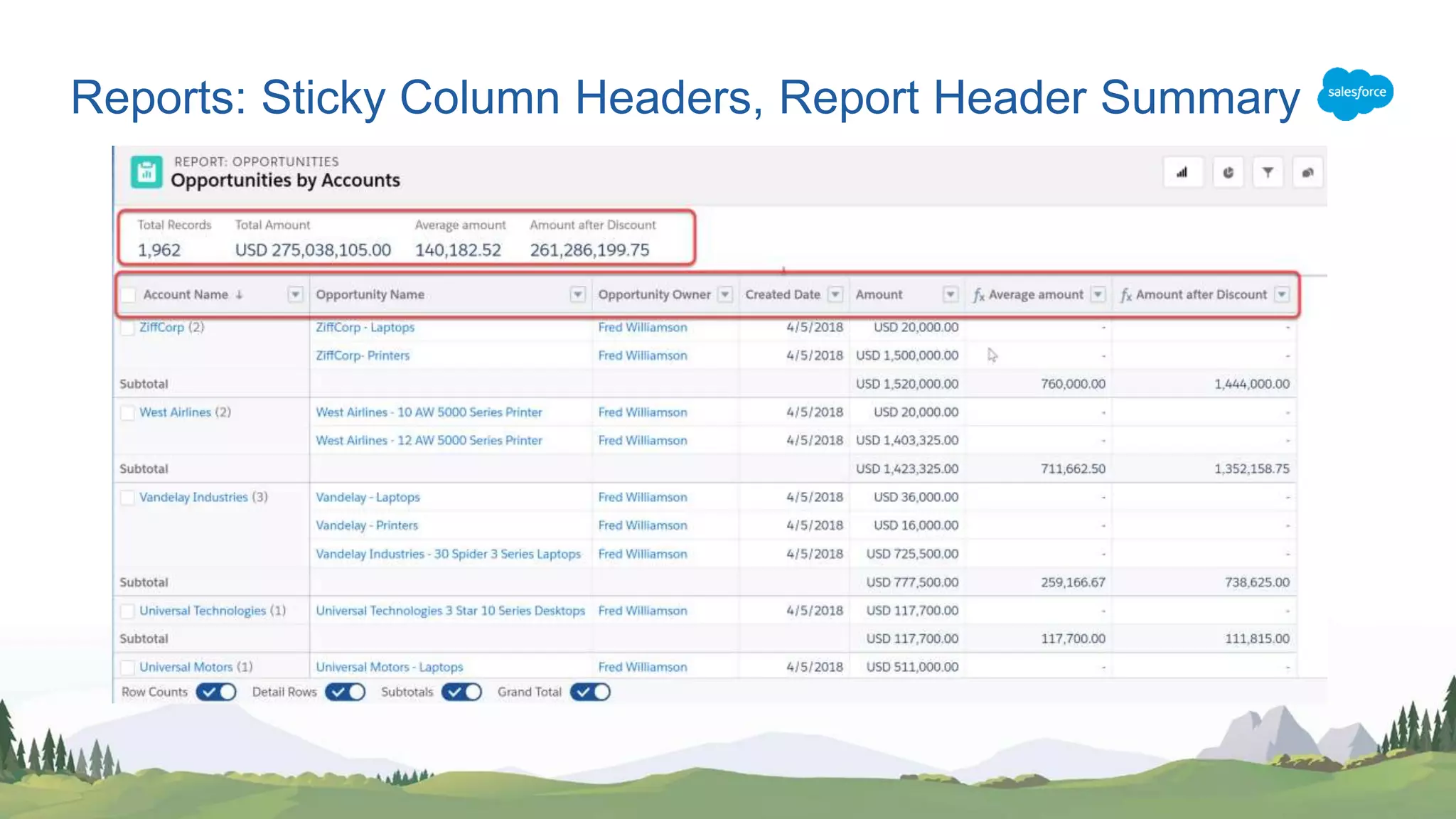Viewport: 1456px width, 819px height.
Task: Open West Airlines - 12 AW 5000 Series Printer
Action: coord(429,441)
